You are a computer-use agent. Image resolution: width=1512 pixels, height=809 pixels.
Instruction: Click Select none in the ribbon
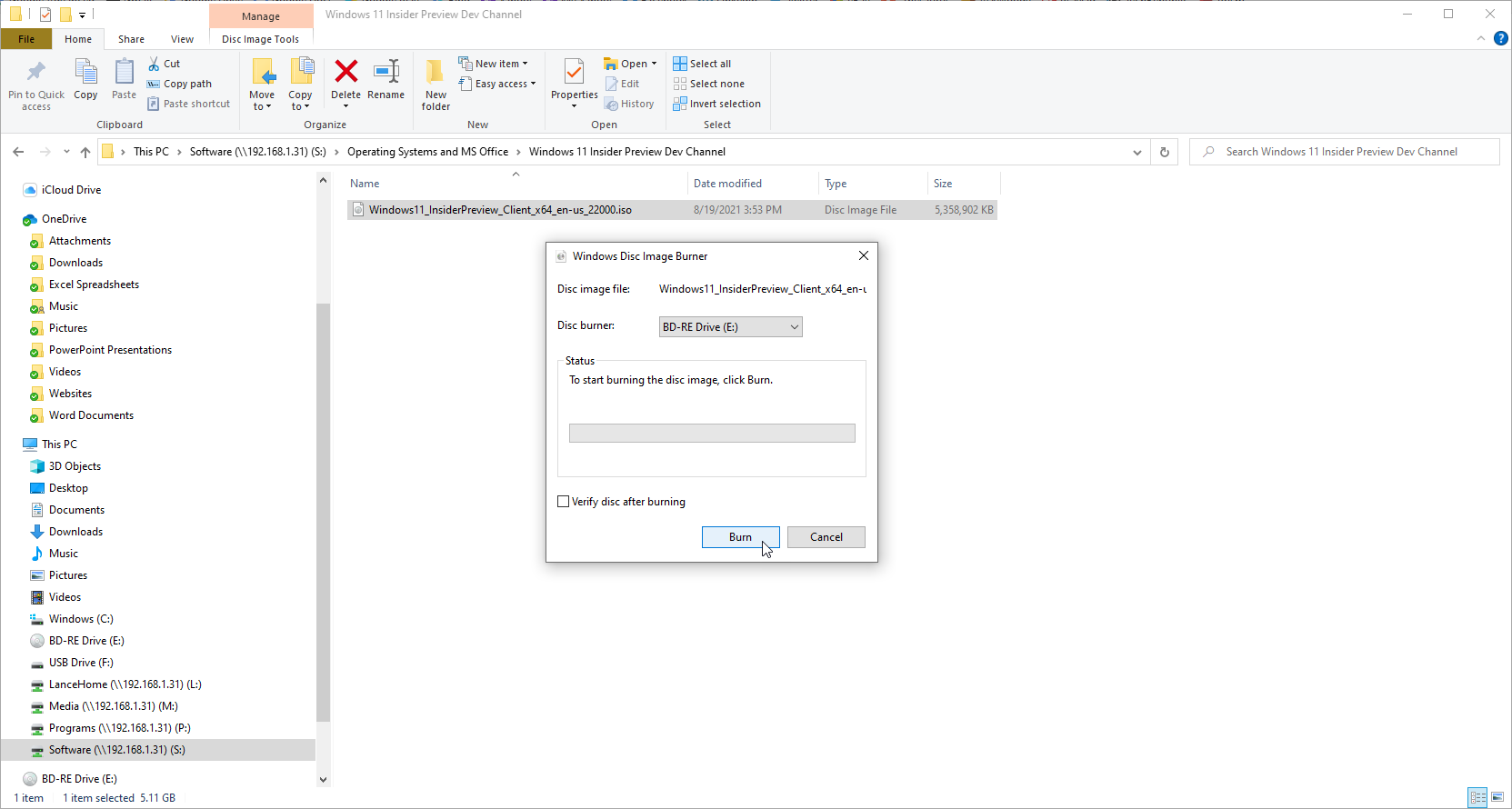tap(709, 84)
